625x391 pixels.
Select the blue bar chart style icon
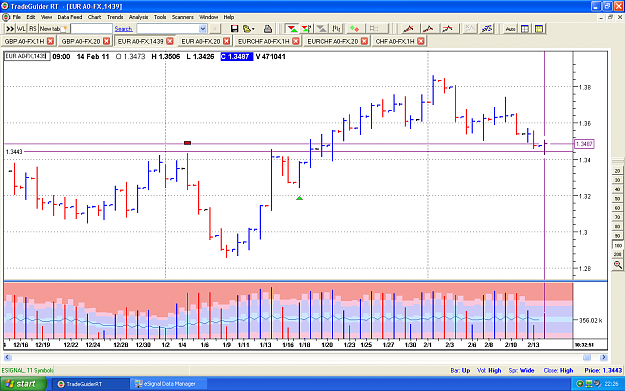pyautogui.click(x=336, y=29)
